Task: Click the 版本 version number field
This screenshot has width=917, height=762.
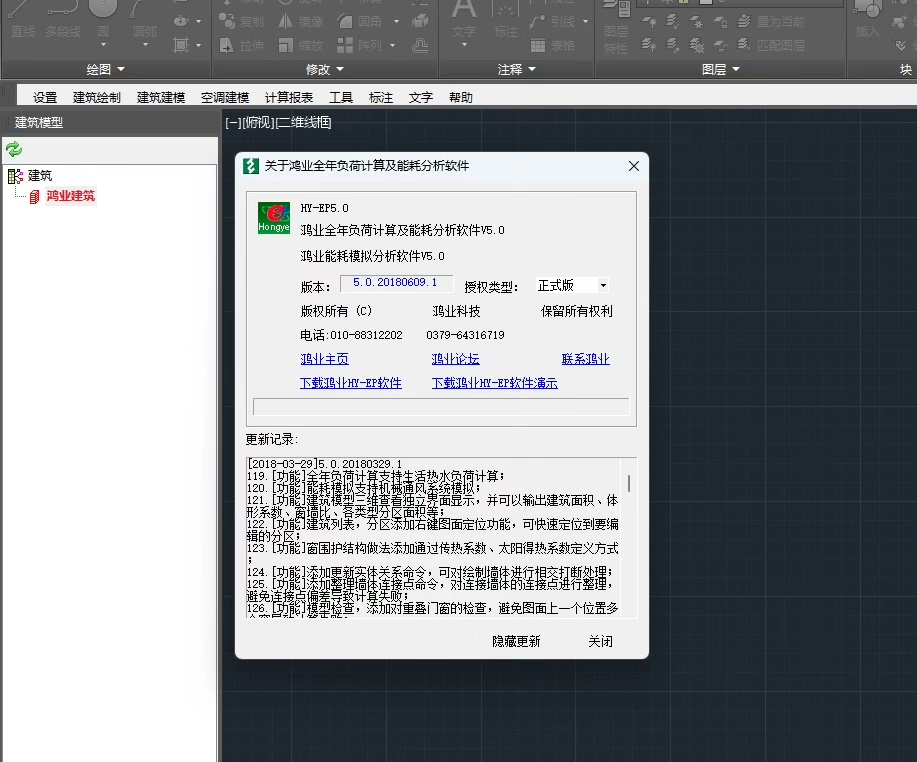Action: [396, 283]
